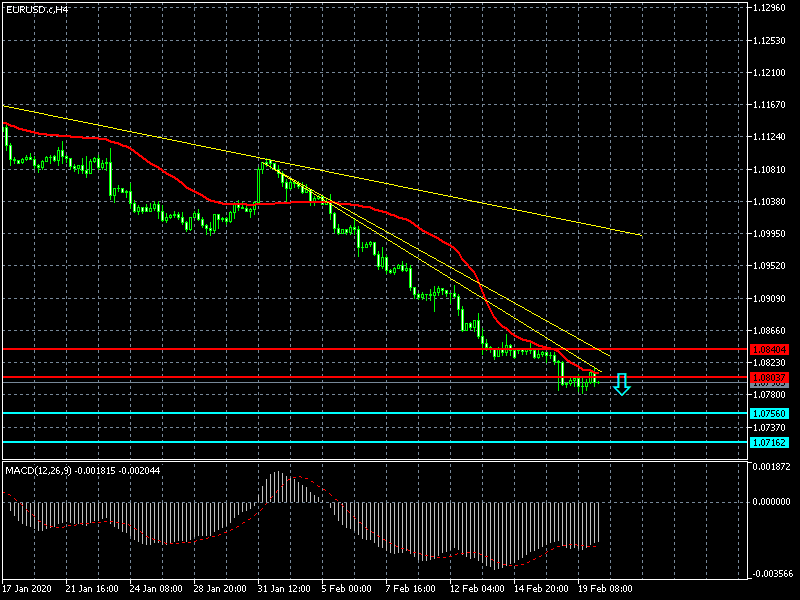Click the MACD 0.001872 scale value
Viewport: 800px width, 600px height.
(x=772, y=467)
